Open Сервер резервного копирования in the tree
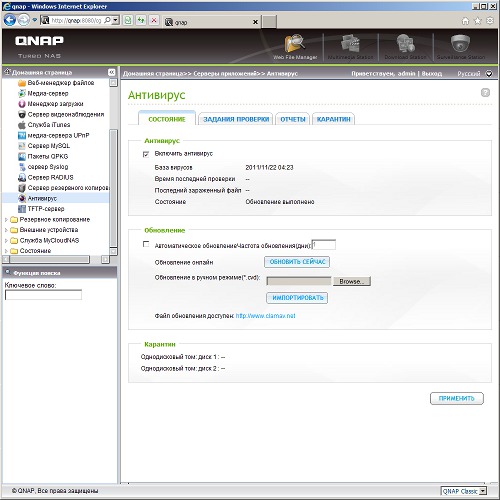The height and width of the screenshot is (500, 500). click(x=68, y=188)
